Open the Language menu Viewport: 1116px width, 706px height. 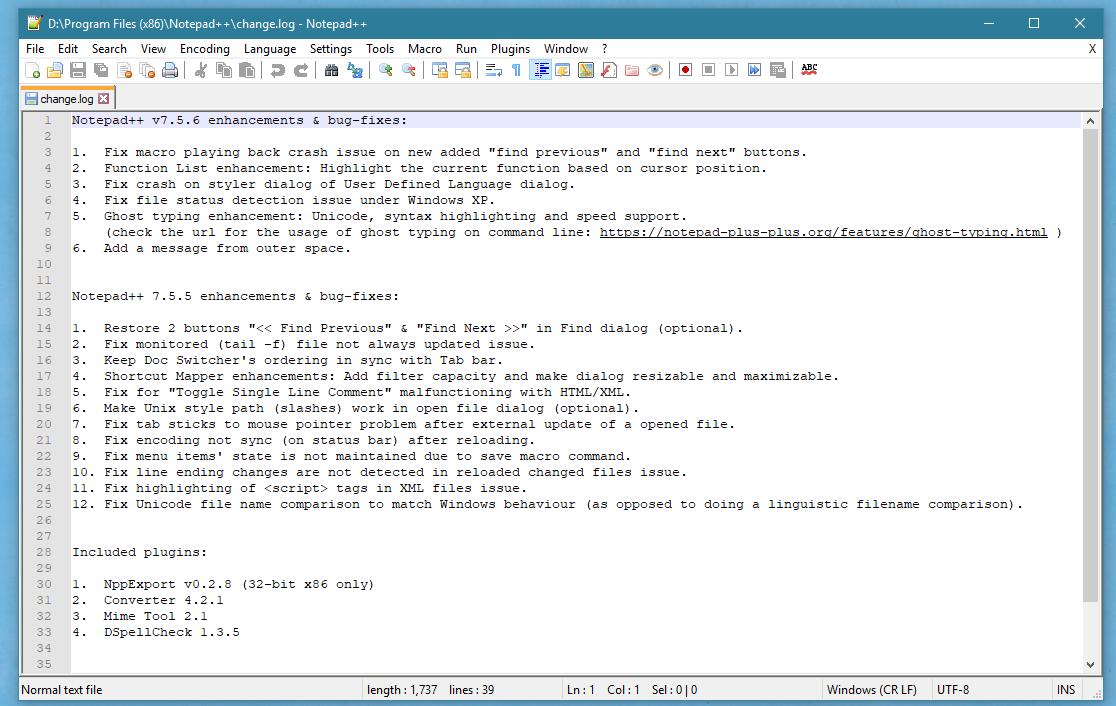pyautogui.click(x=270, y=48)
